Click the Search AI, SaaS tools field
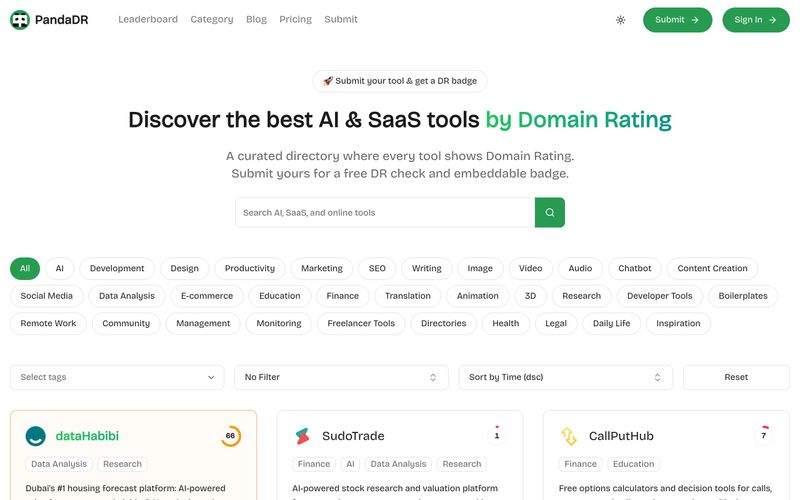The image size is (800, 500). (x=385, y=212)
